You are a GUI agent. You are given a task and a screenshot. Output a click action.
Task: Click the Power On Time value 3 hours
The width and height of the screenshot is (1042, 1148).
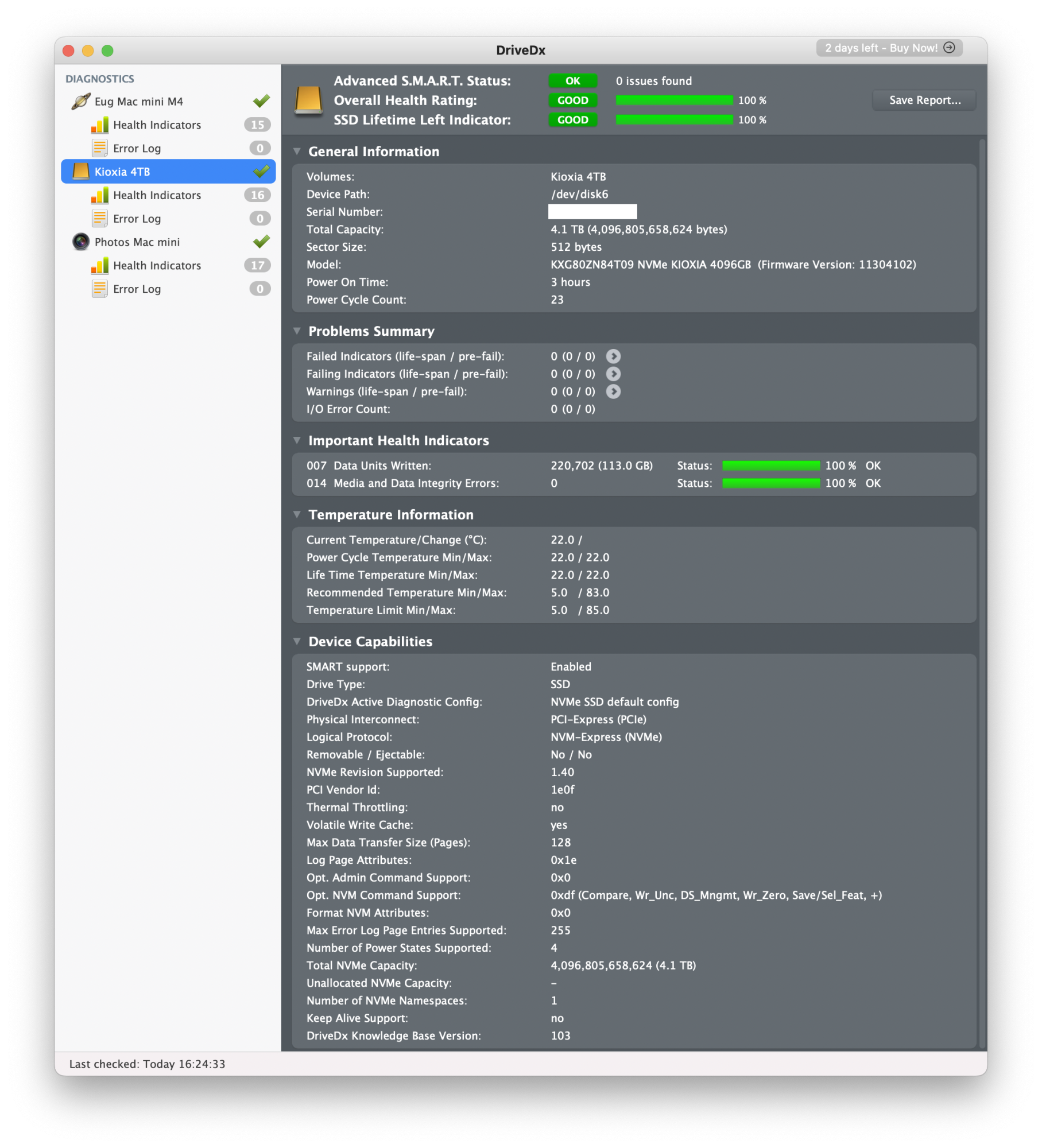pyautogui.click(x=570, y=282)
